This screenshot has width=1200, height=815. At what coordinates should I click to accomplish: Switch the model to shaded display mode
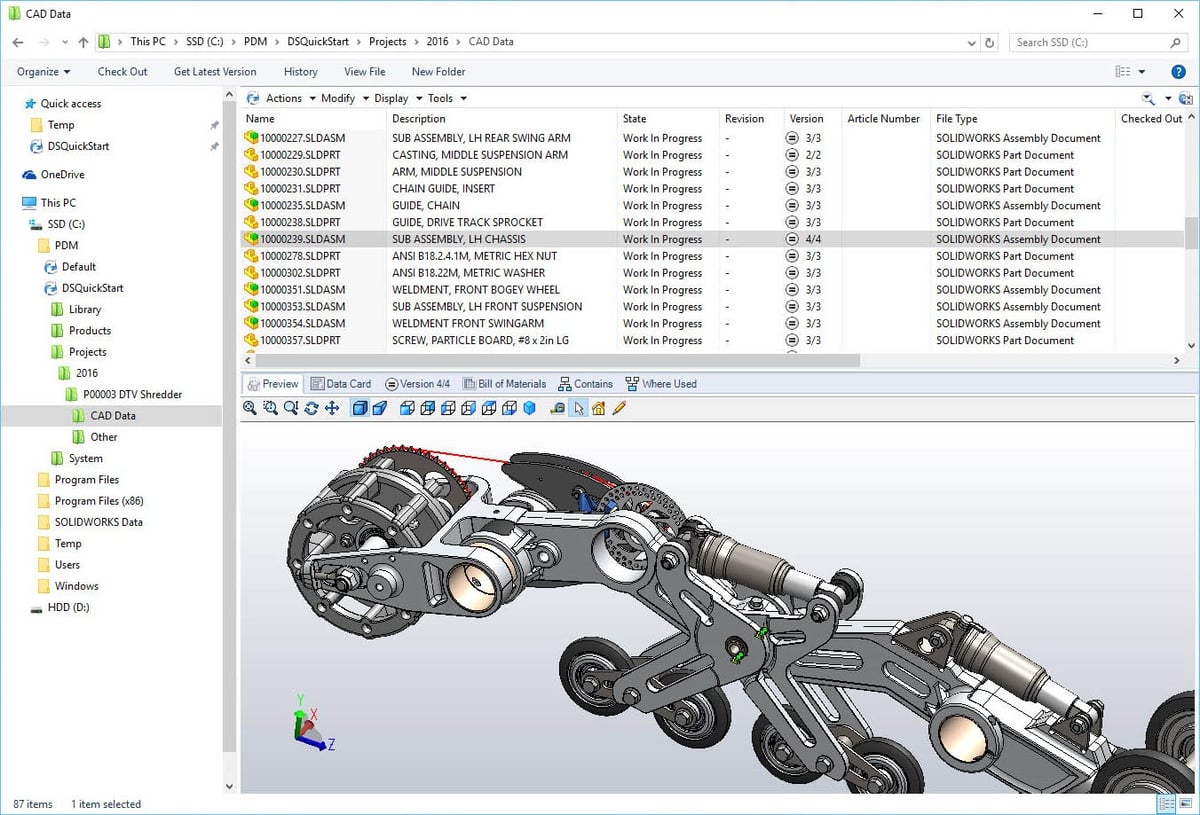[x=359, y=408]
